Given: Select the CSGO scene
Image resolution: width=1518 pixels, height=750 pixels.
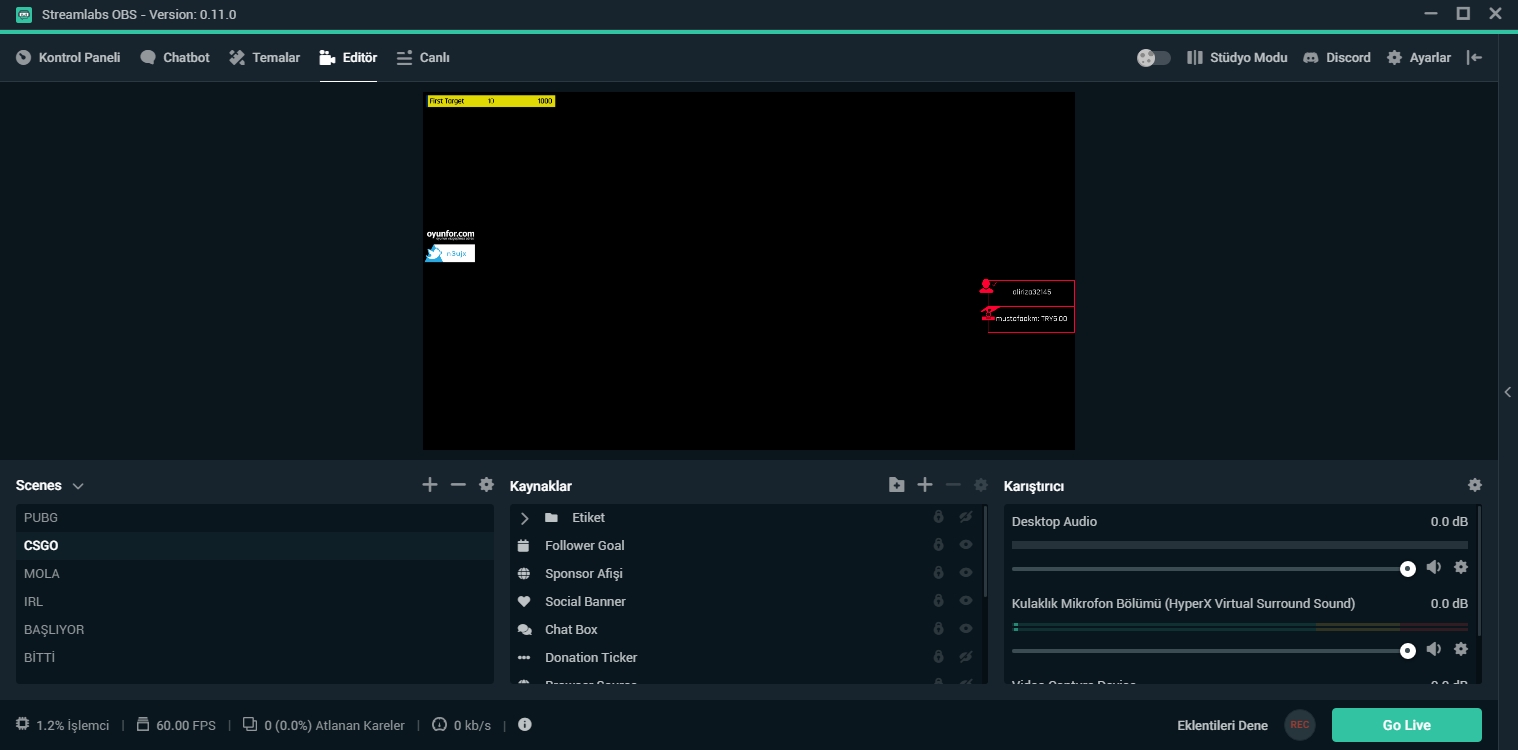Looking at the screenshot, I should point(255,545).
